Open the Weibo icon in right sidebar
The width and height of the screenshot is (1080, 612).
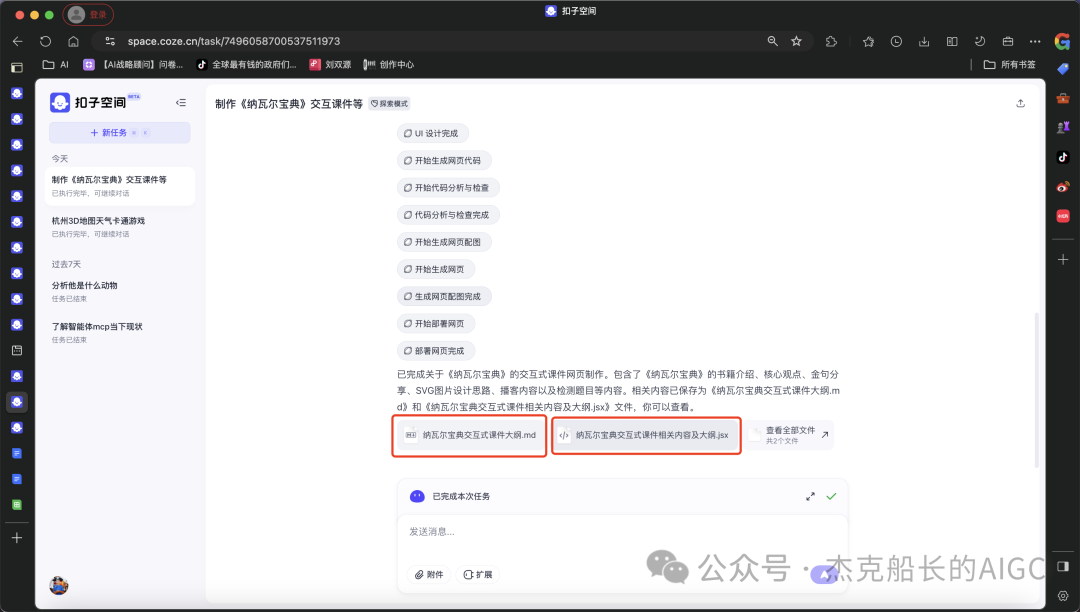pyautogui.click(x=1063, y=187)
